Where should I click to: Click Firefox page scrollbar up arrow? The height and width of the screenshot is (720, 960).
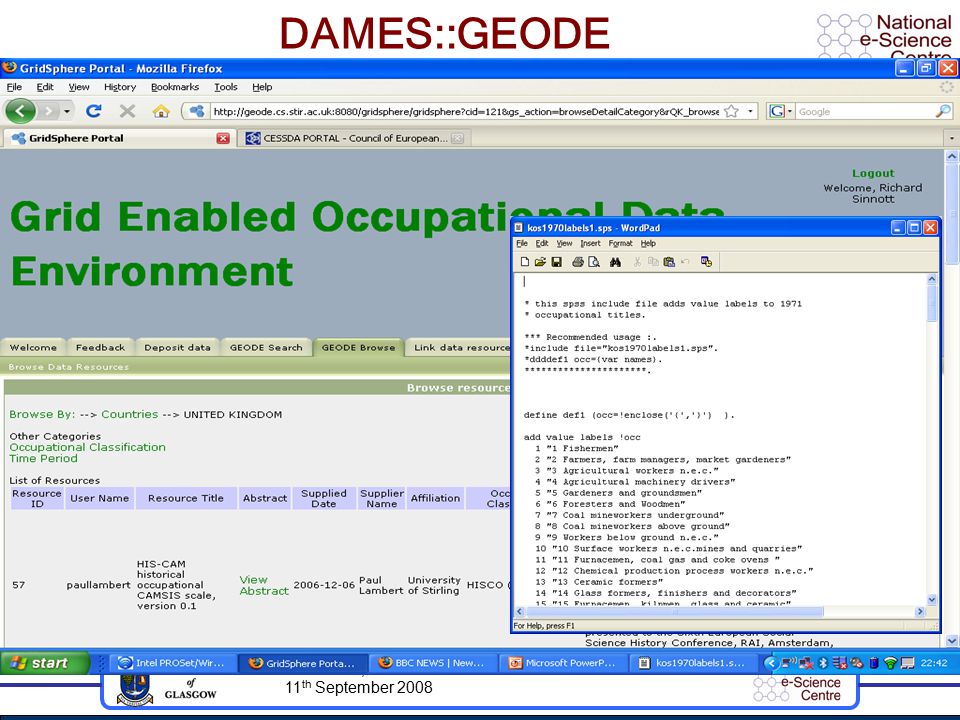[951, 156]
